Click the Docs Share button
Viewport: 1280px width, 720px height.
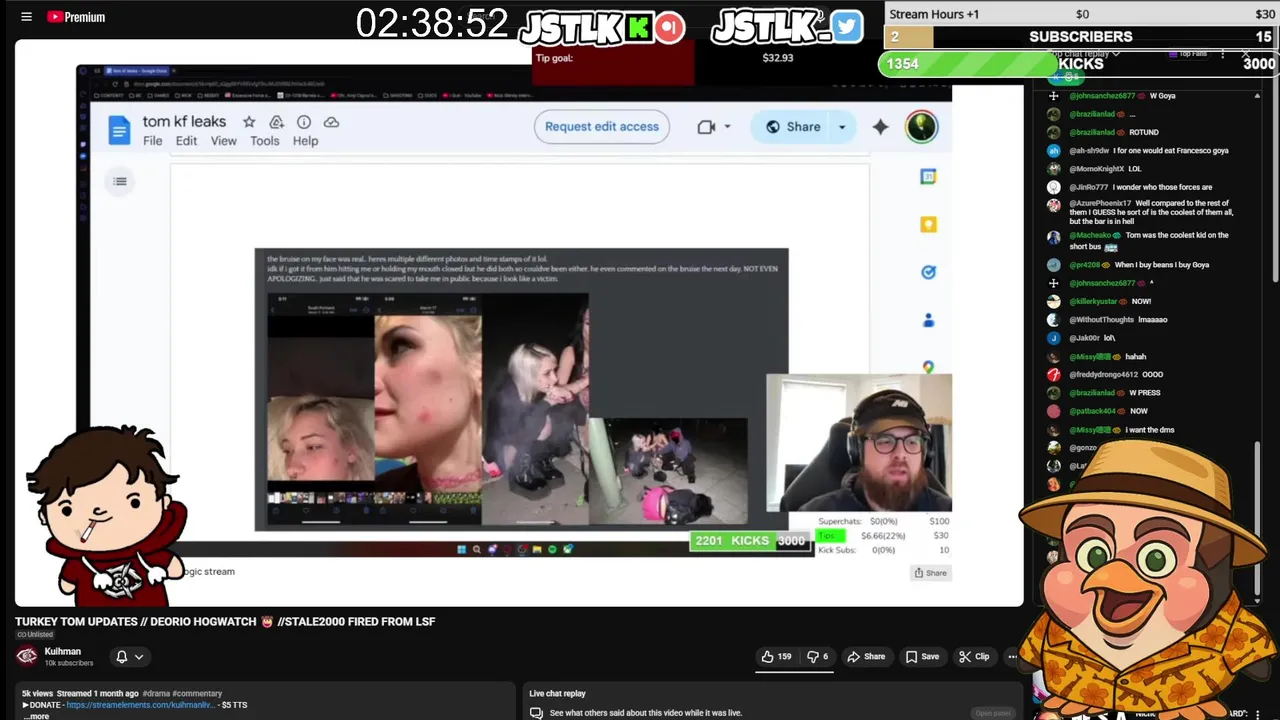[x=793, y=127]
